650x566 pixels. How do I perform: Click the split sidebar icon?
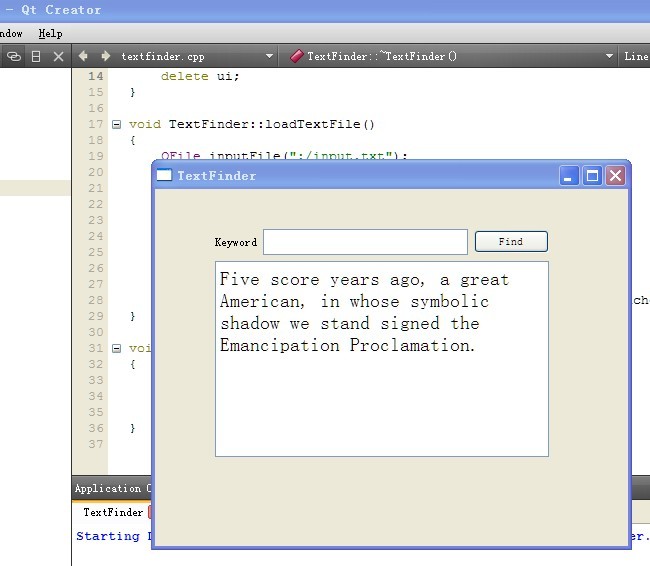[x=36, y=57]
